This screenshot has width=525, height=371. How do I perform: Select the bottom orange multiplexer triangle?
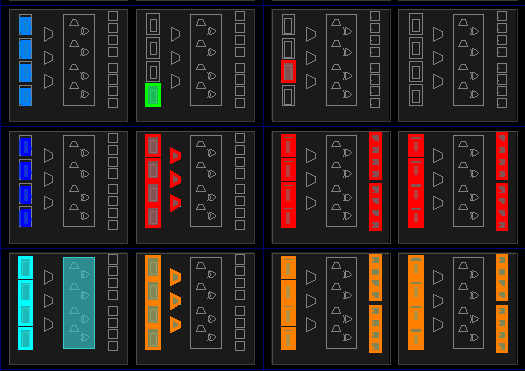175,324
